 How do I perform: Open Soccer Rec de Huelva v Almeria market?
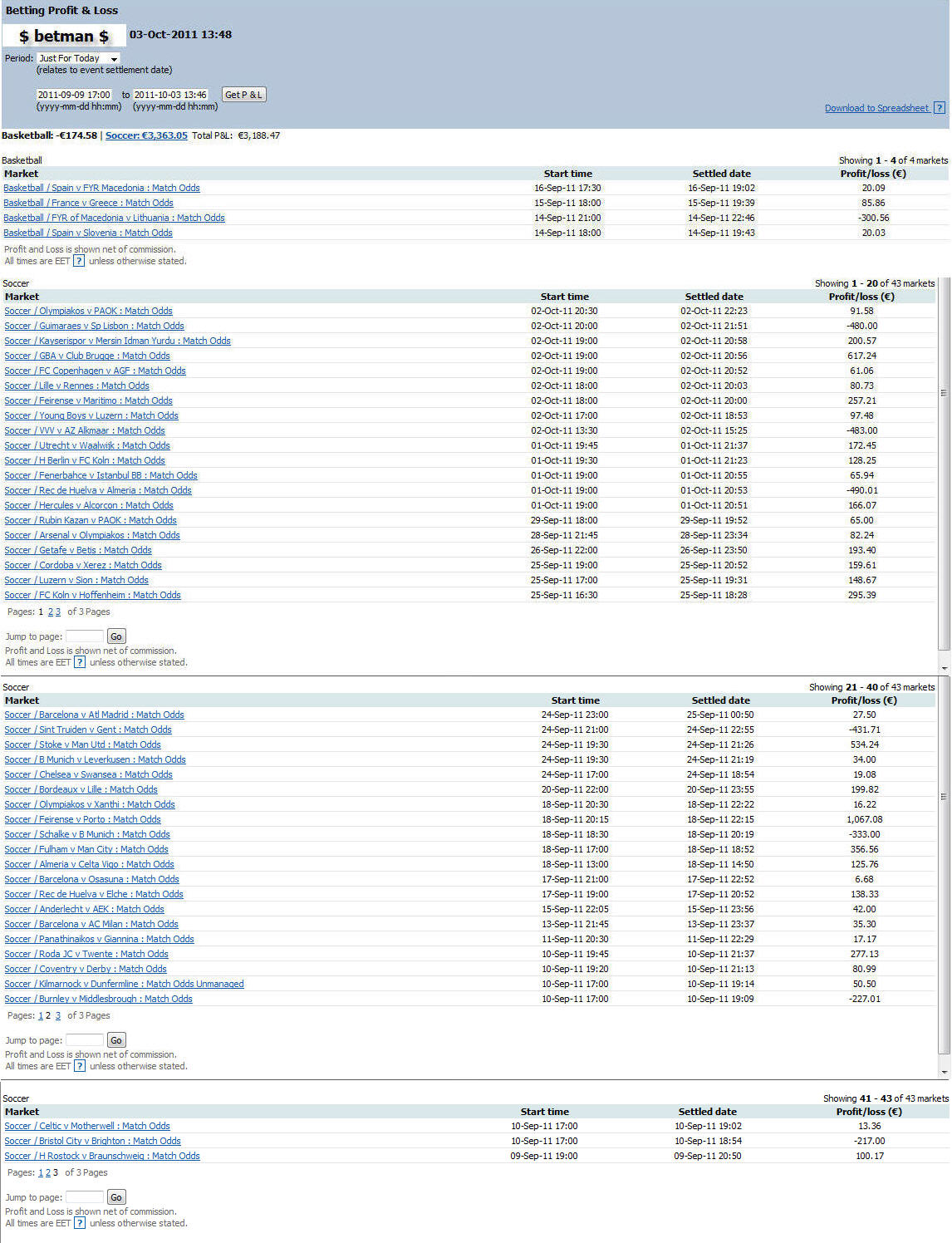click(x=98, y=490)
